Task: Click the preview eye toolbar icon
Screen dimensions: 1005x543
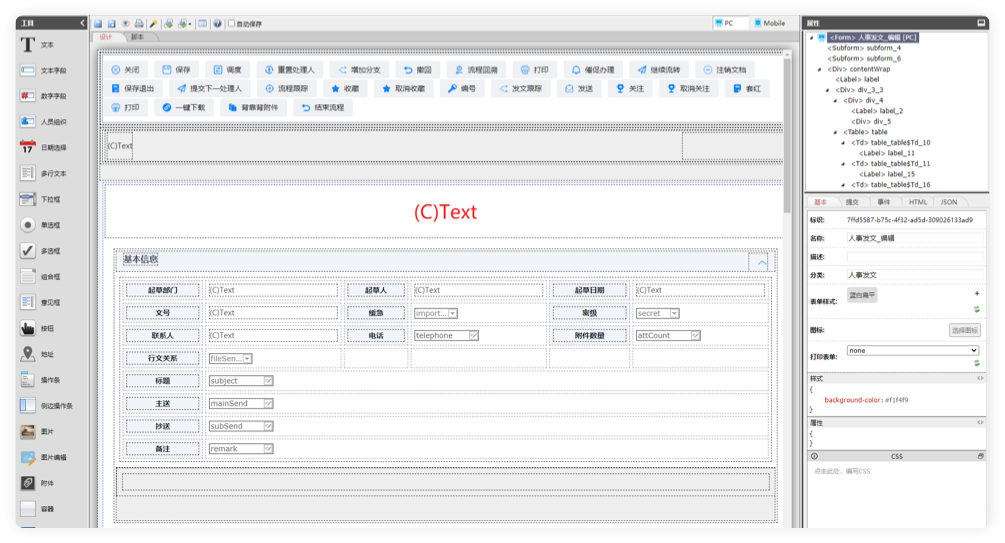Action: tap(126, 24)
